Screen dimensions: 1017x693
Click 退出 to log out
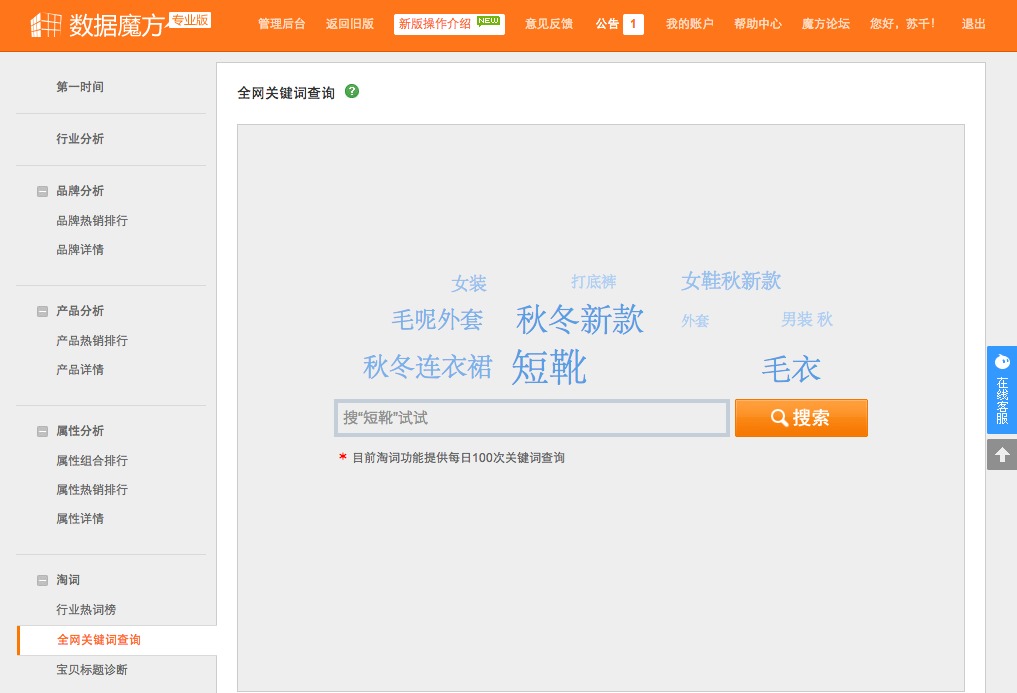[x=972, y=24]
